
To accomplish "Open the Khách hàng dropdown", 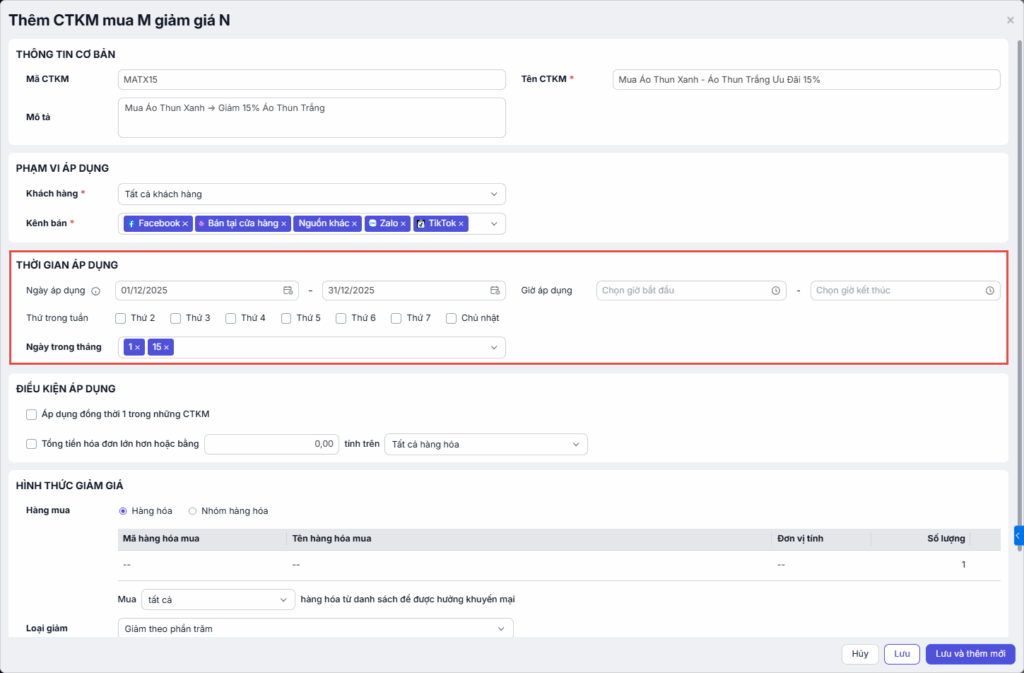I will (x=311, y=194).
